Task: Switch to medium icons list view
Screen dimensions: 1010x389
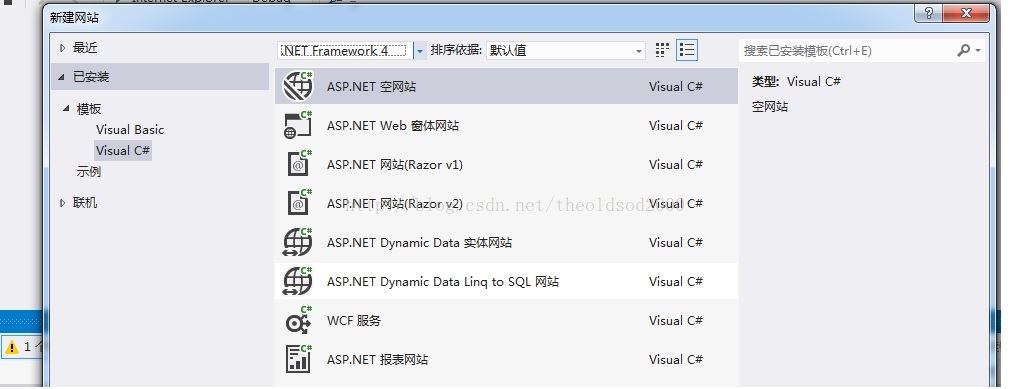Action: pos(687,50)
